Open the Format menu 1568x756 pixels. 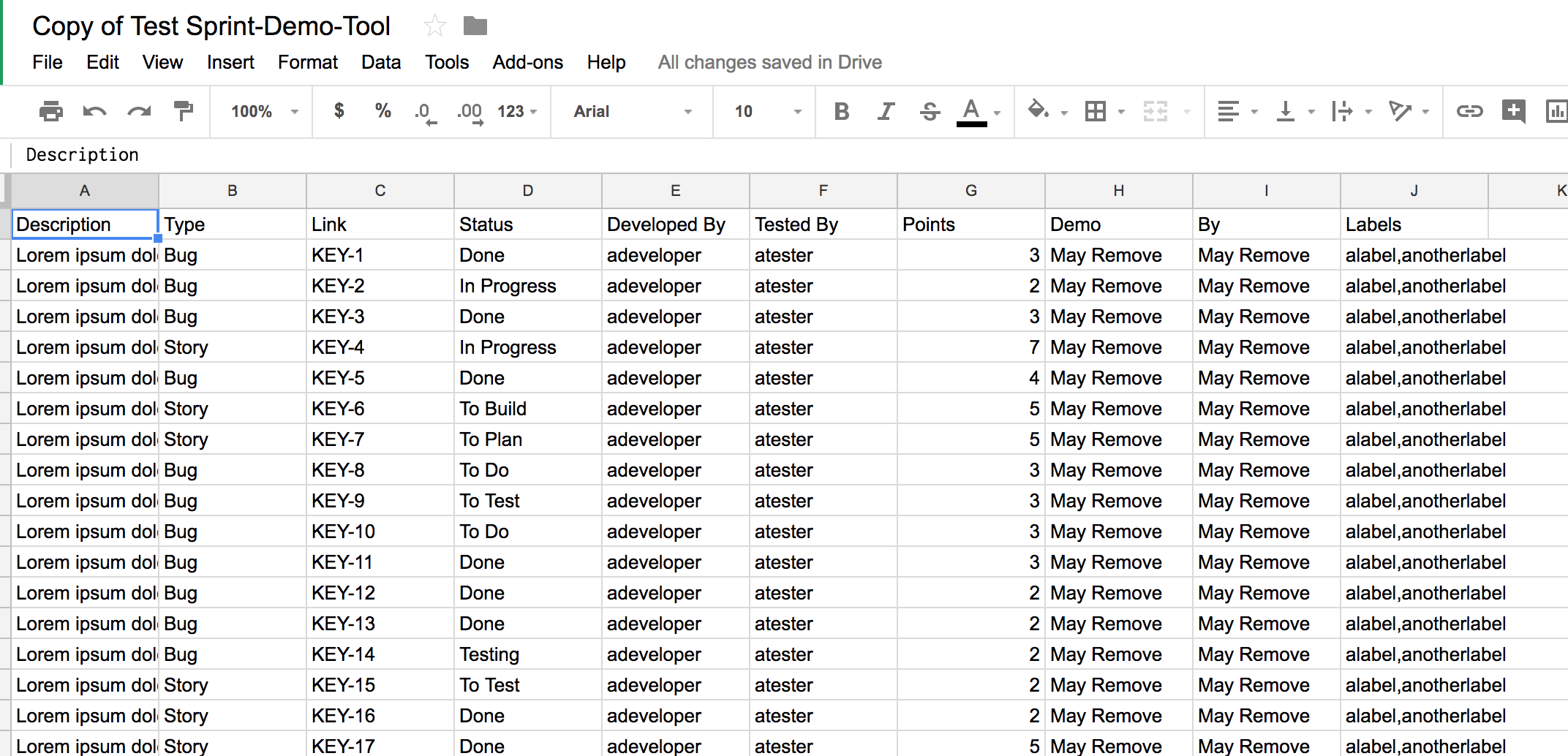[307, 62]
